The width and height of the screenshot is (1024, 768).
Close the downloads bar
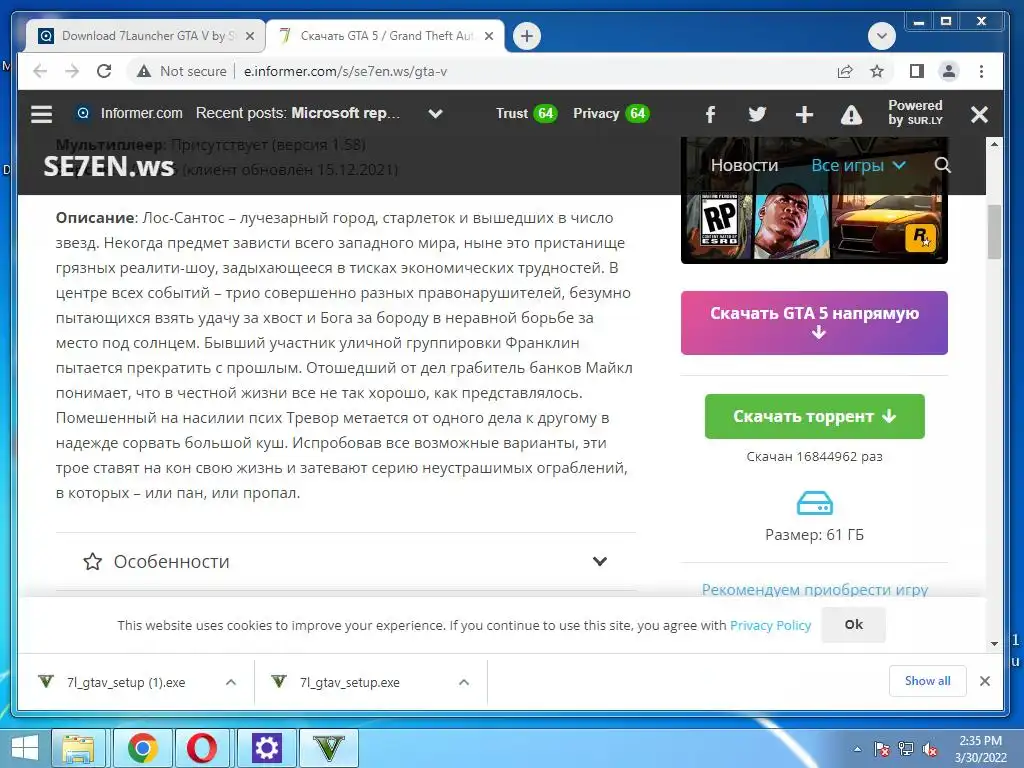tap(985, 681)
